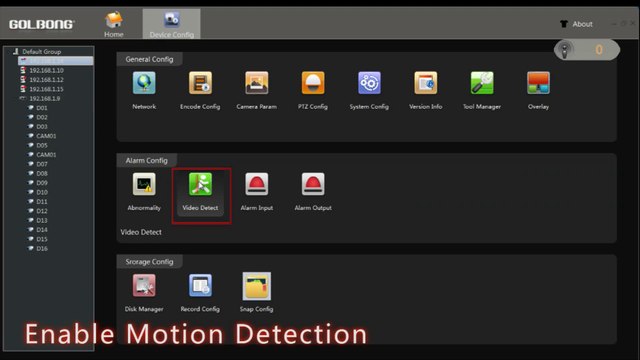Open Record Config
640x360 pixels.
[x=200, y=286]
